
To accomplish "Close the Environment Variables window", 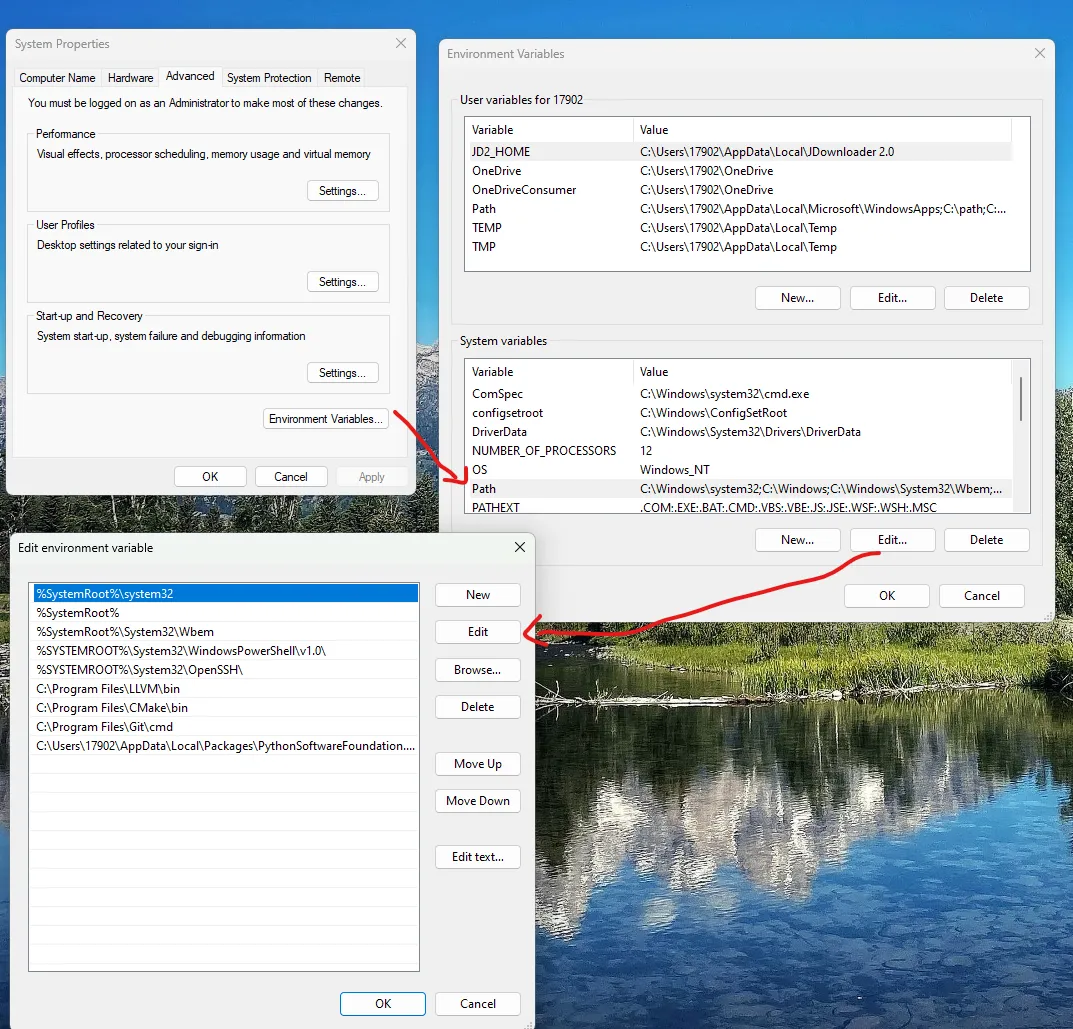I will click(1040, 54).
